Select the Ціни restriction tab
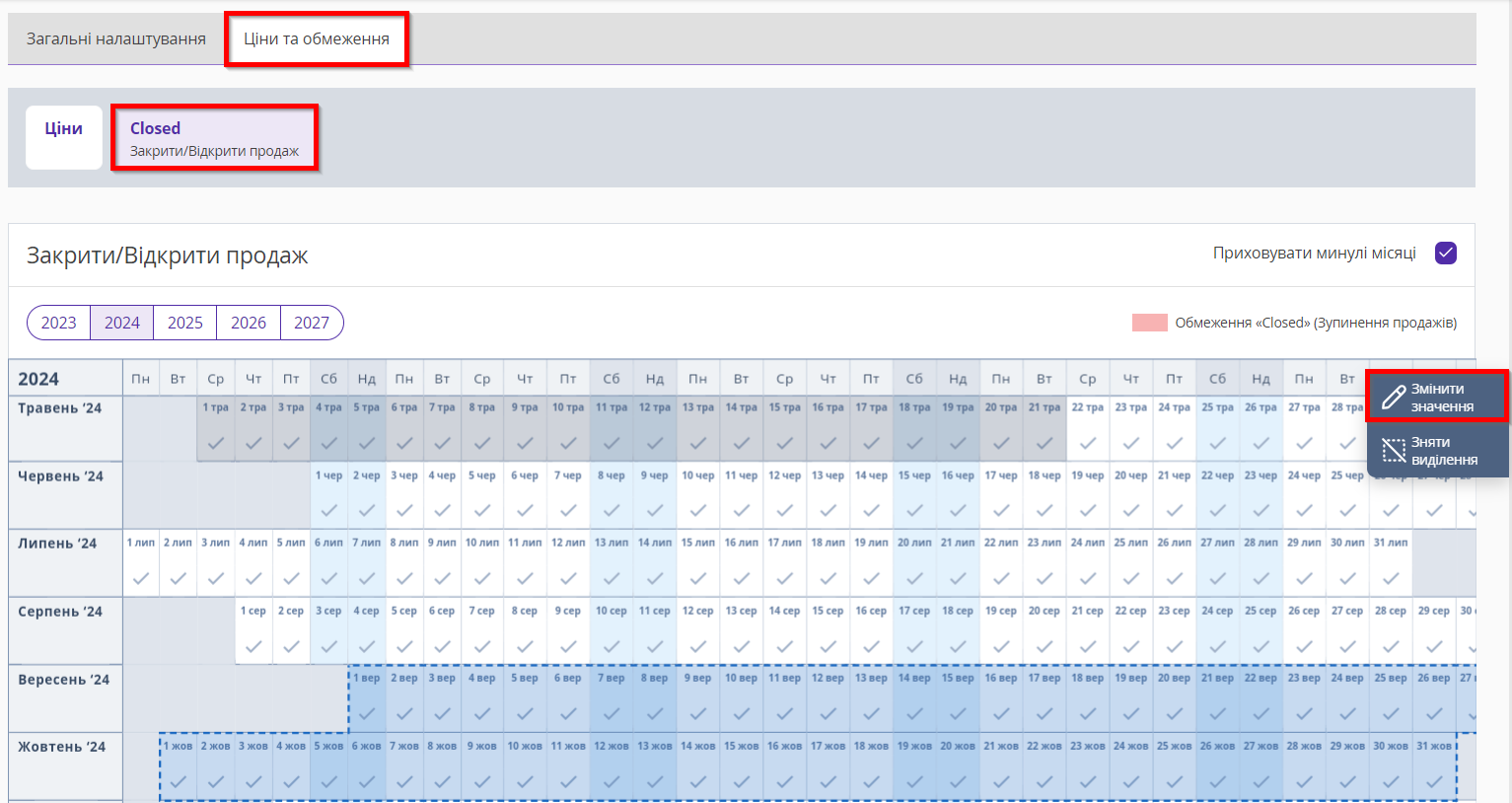This screenshot has height=803, width=1512. [64, 137]
